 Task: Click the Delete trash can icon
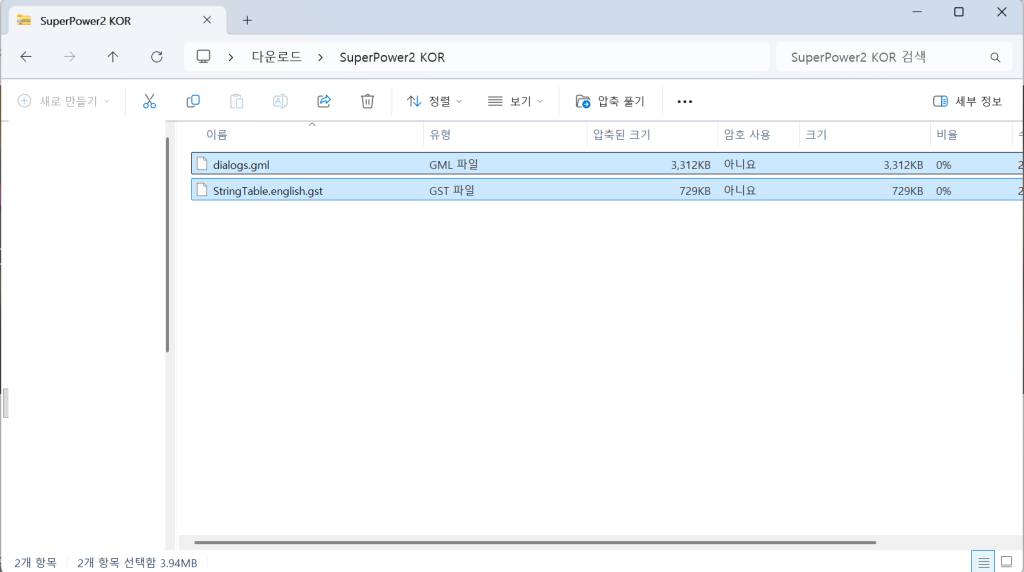[x=367, y=101]
